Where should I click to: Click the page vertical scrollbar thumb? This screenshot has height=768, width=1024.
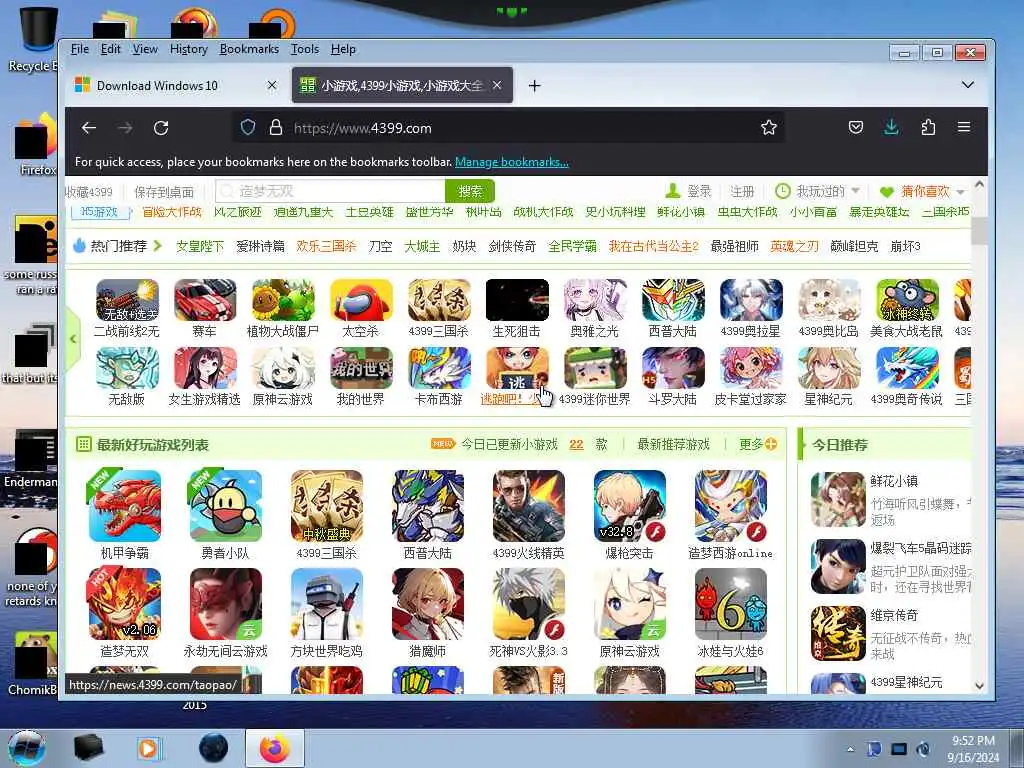[979, 231]
